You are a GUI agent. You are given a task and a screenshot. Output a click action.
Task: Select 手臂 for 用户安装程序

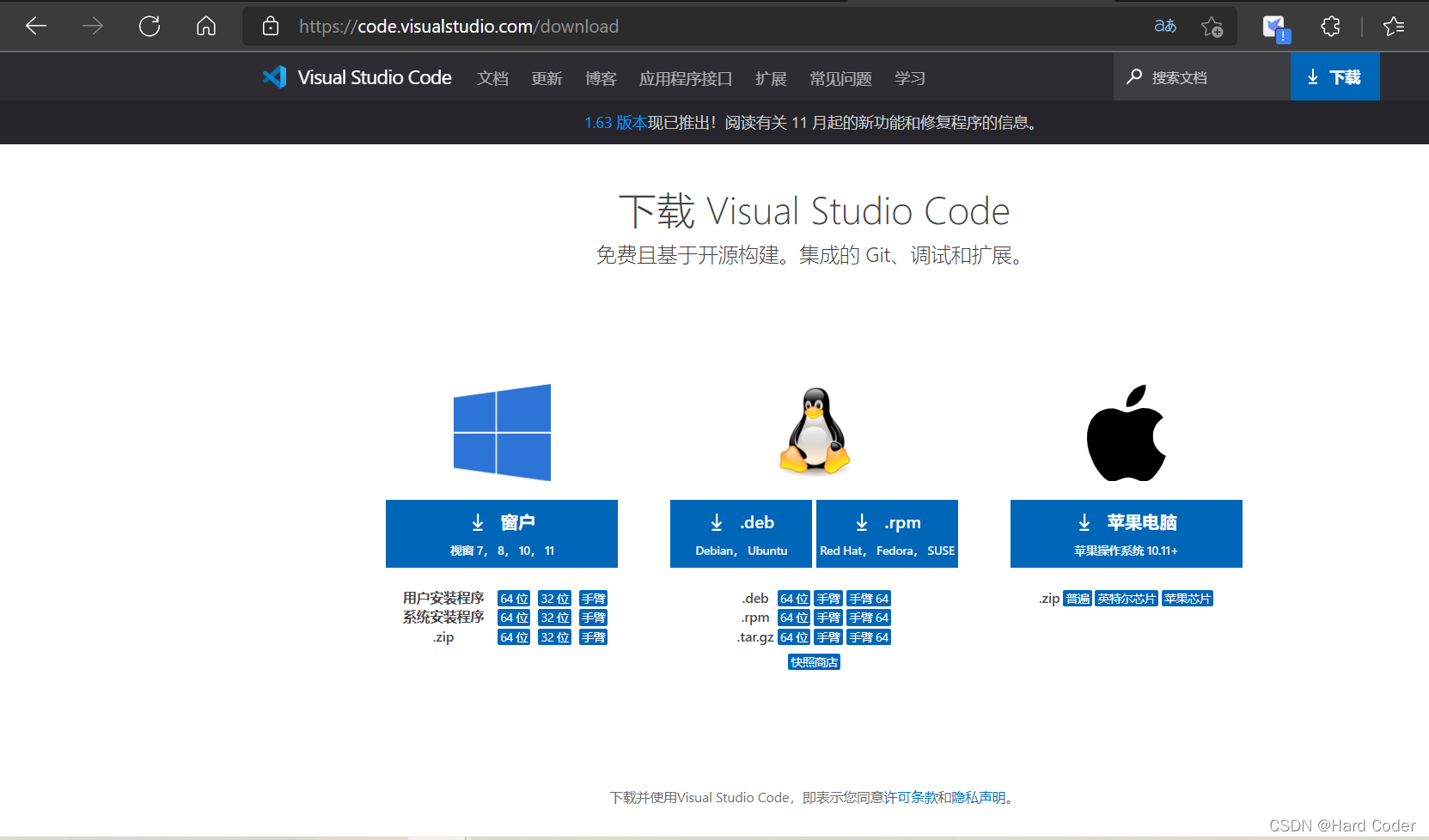tap(593, 599)
